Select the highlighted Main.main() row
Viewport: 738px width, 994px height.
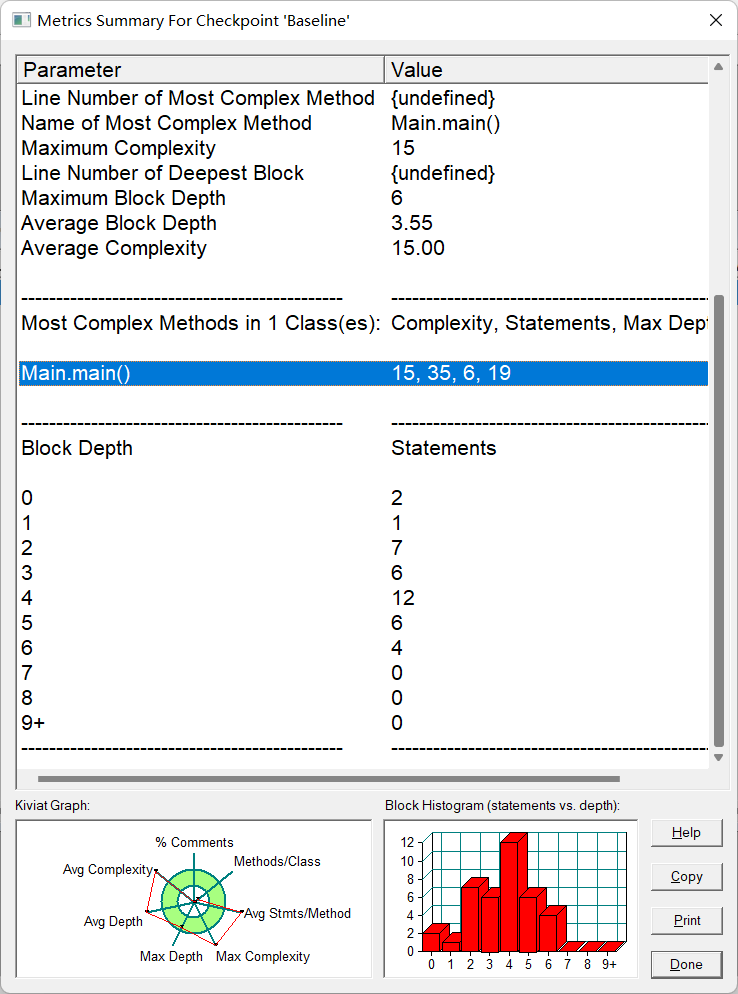click(x=363, y=373)
